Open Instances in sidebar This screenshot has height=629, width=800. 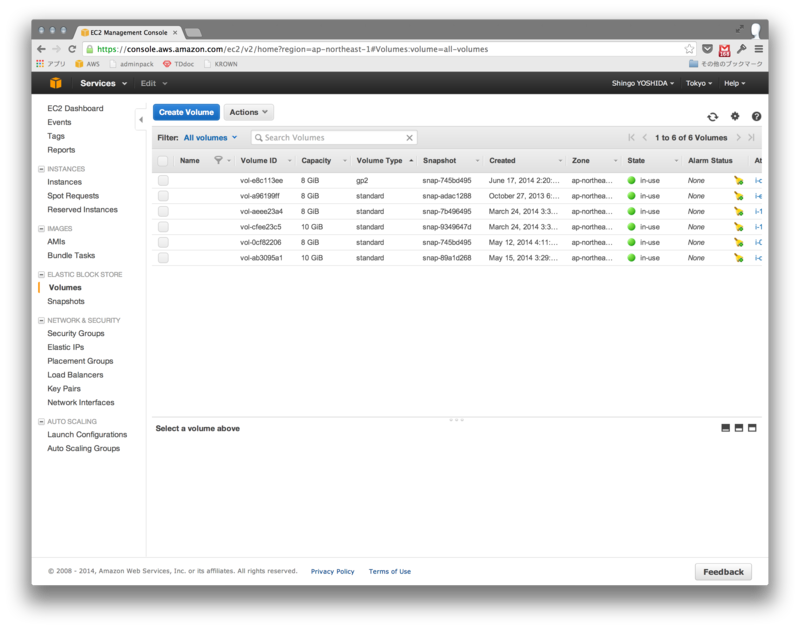pos(64,182)
